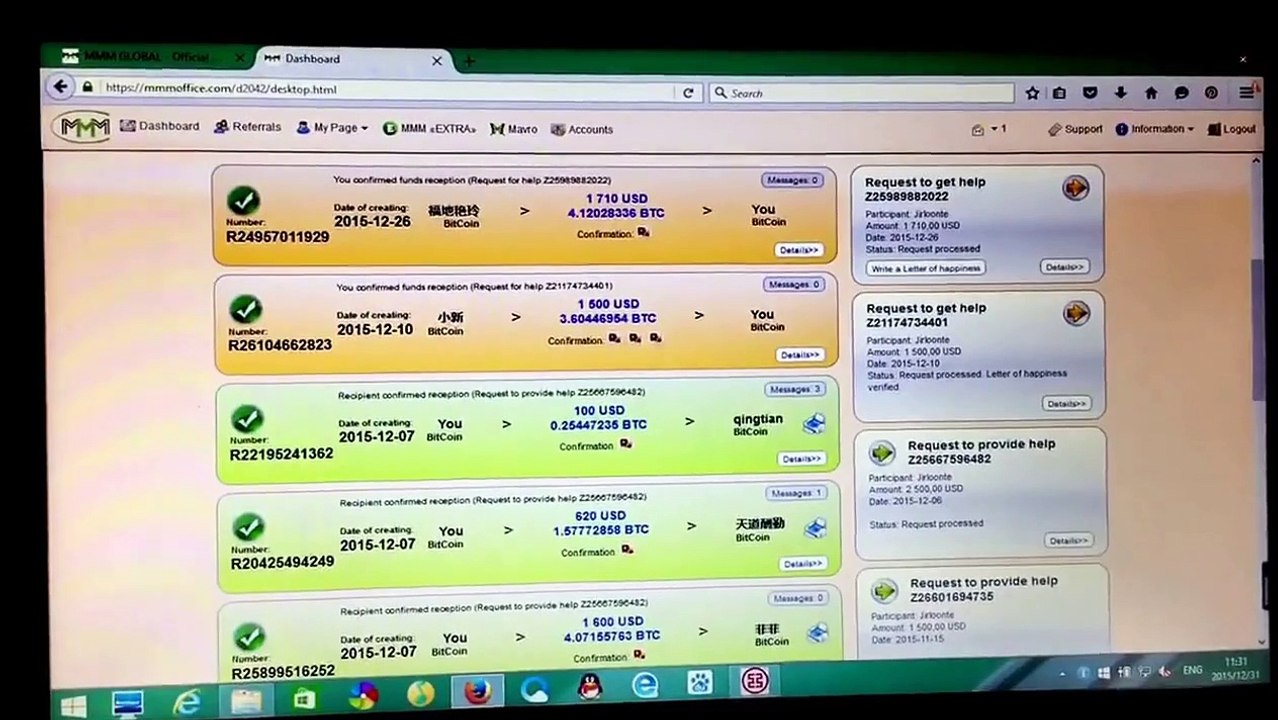Open Details of request Z21174734401
Image resolution: width=1278 pixels, height=720 pixels.
point(1066,404)
